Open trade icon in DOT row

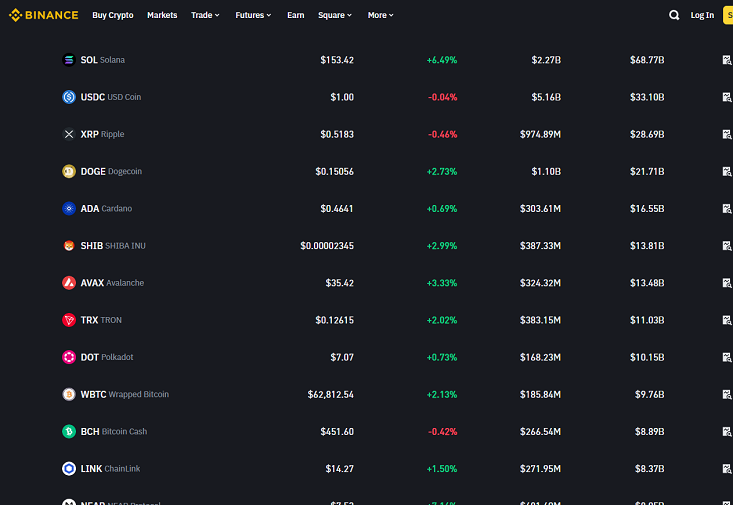click(x=727, y=357)
